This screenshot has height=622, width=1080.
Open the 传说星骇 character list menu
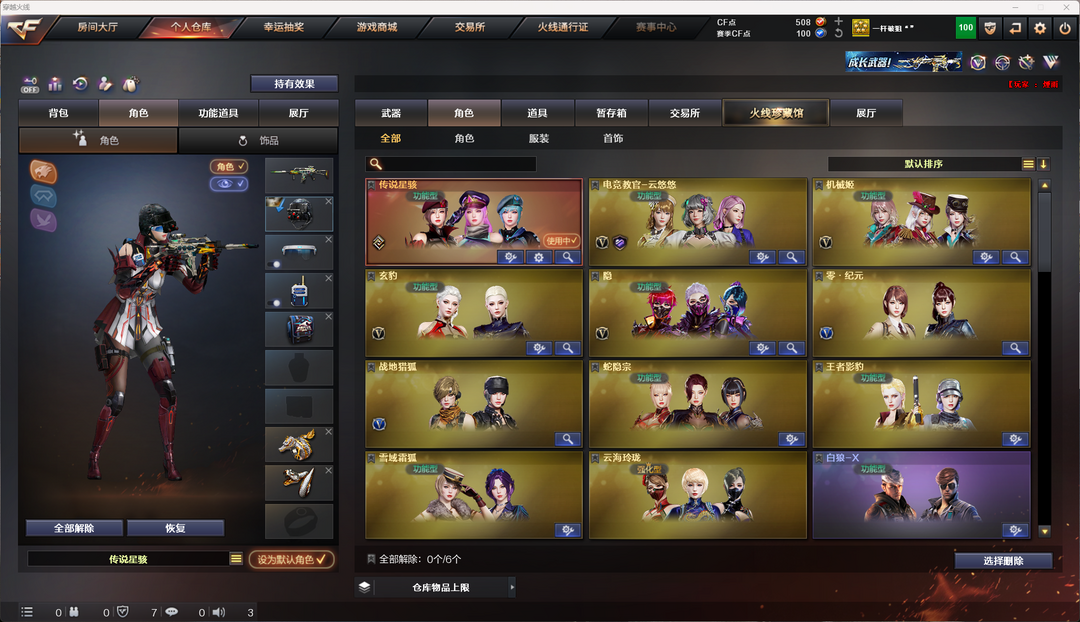(x=236, y=559)
